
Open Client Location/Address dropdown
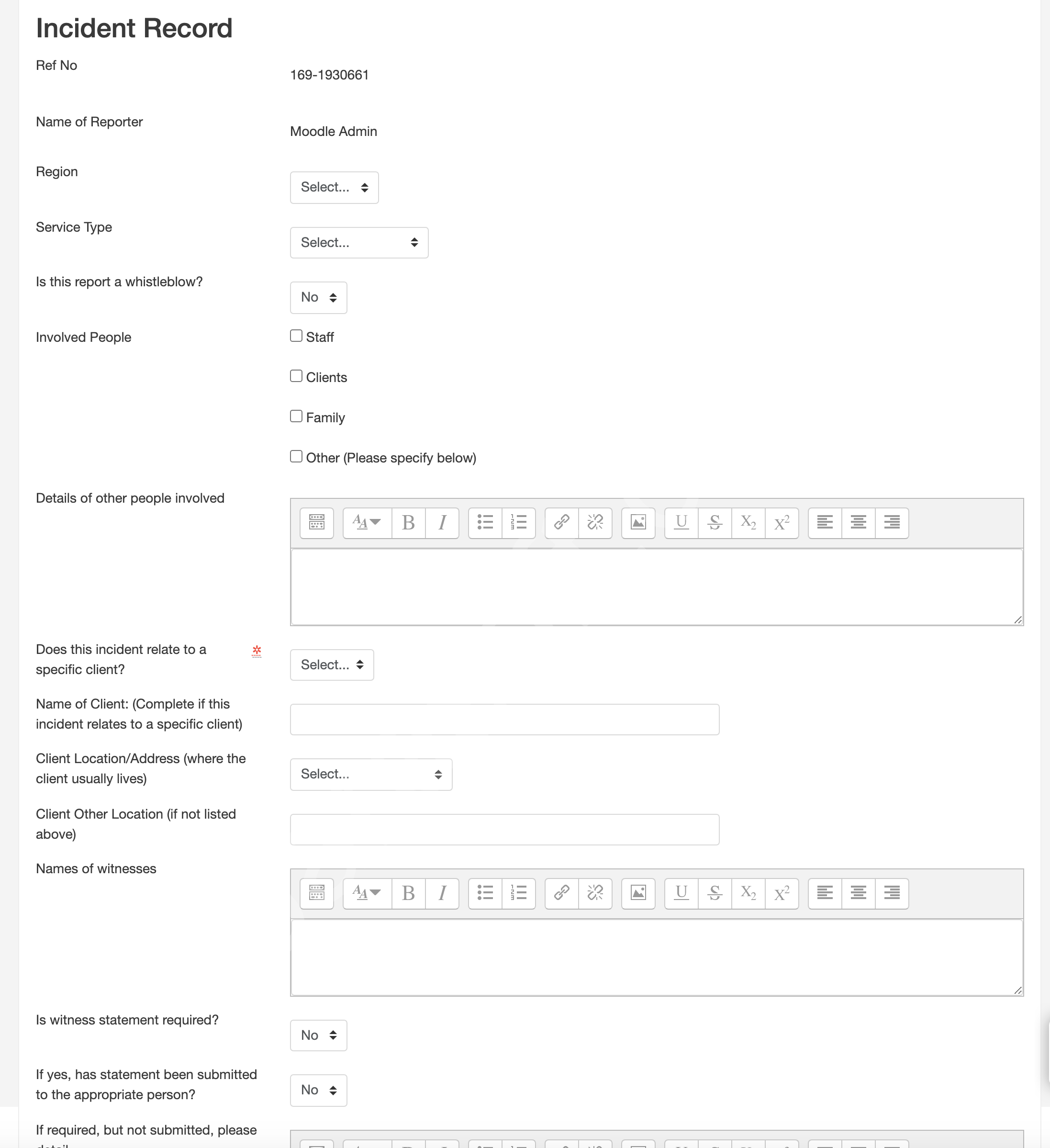pyautogui.click(x=371, y=775)
